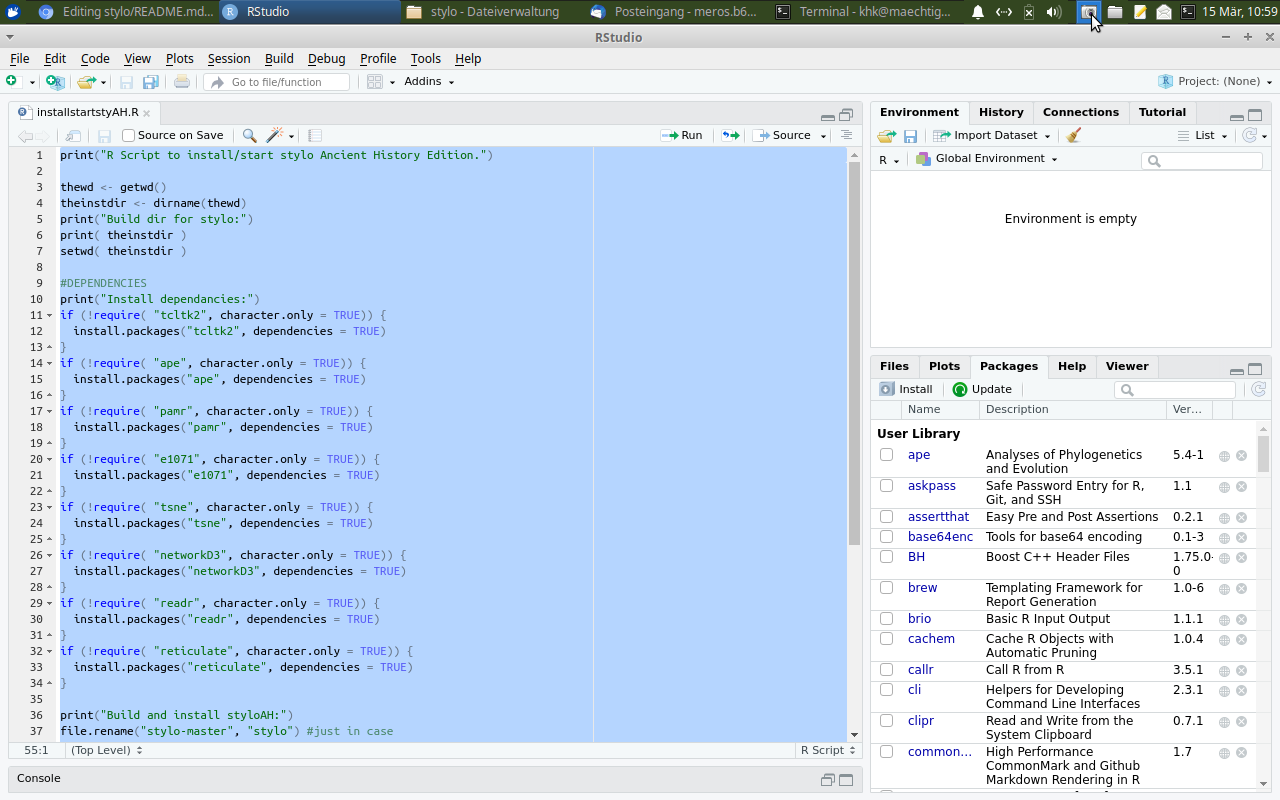Expand Import Dataset dropdown
Image resolution: width=1280 pixels, height=800 pixels.
tap(992, 136)
